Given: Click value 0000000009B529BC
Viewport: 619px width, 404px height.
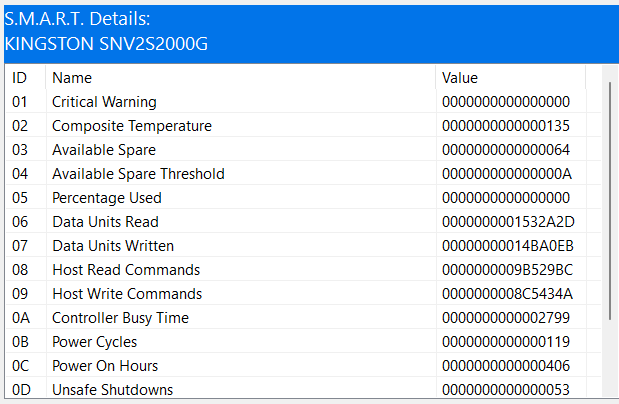Looking at the screenshot, I should (x=507, y=270).
